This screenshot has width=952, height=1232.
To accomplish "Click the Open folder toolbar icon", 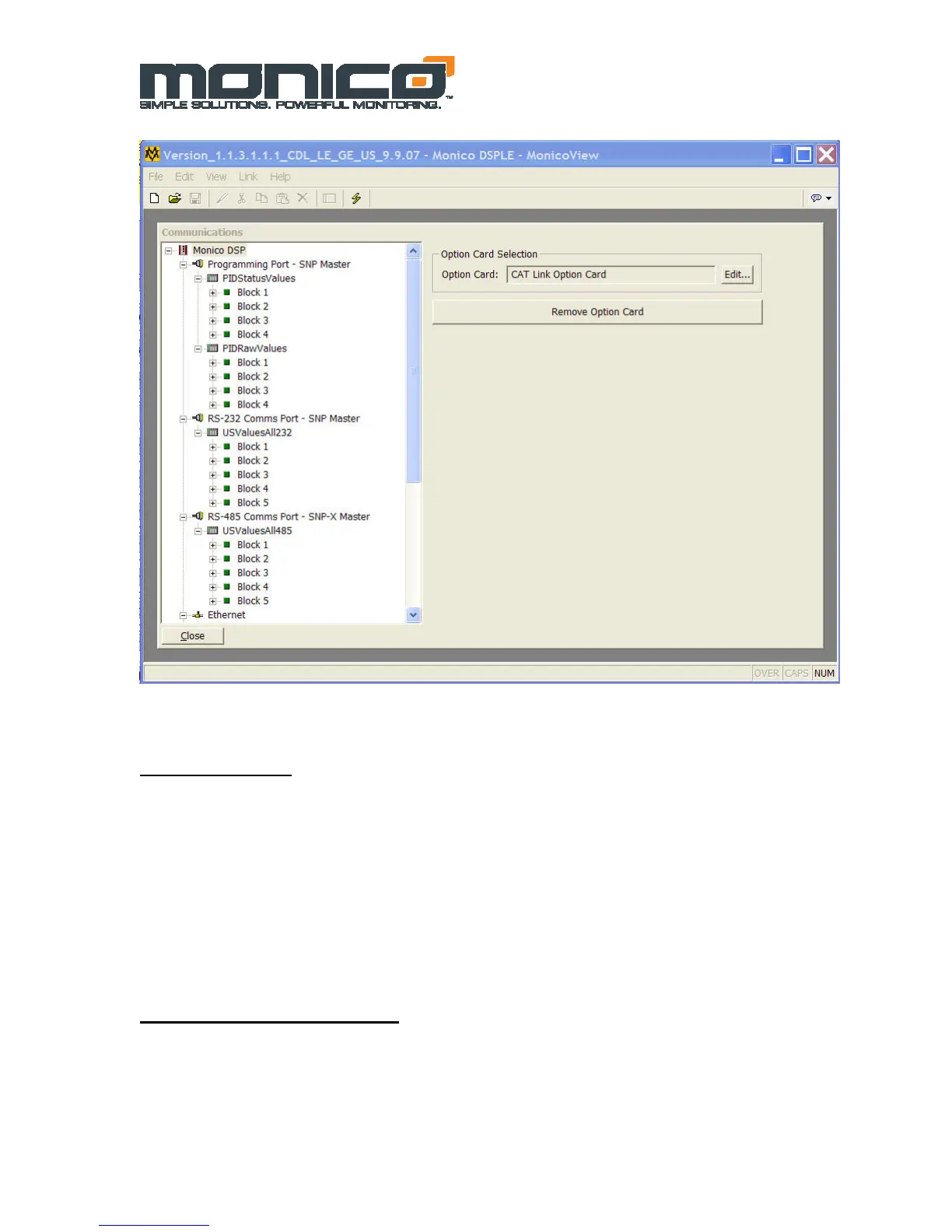I will click(x=175, y=198).
